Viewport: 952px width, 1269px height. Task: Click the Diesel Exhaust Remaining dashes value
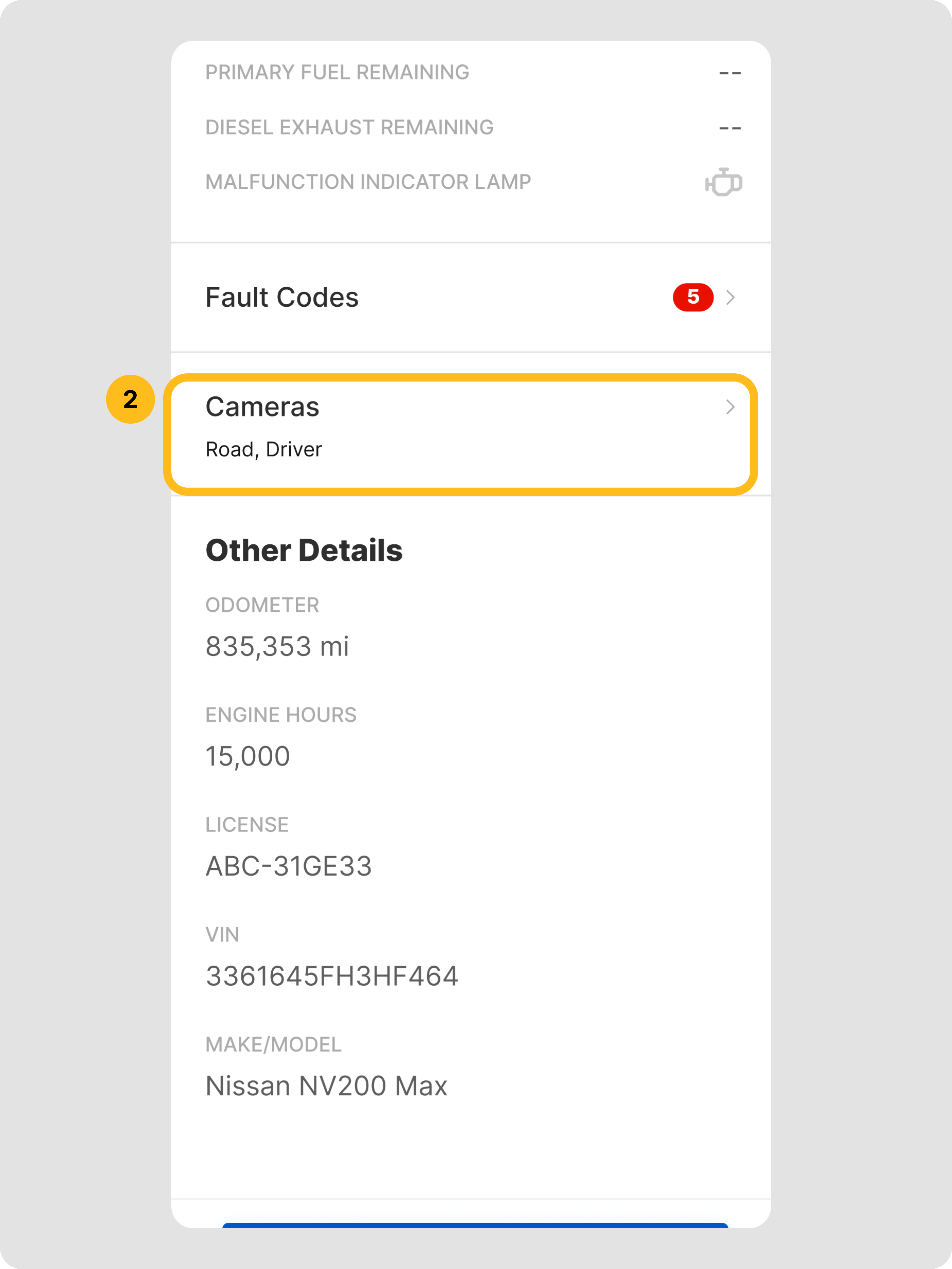tap(730, 128)
